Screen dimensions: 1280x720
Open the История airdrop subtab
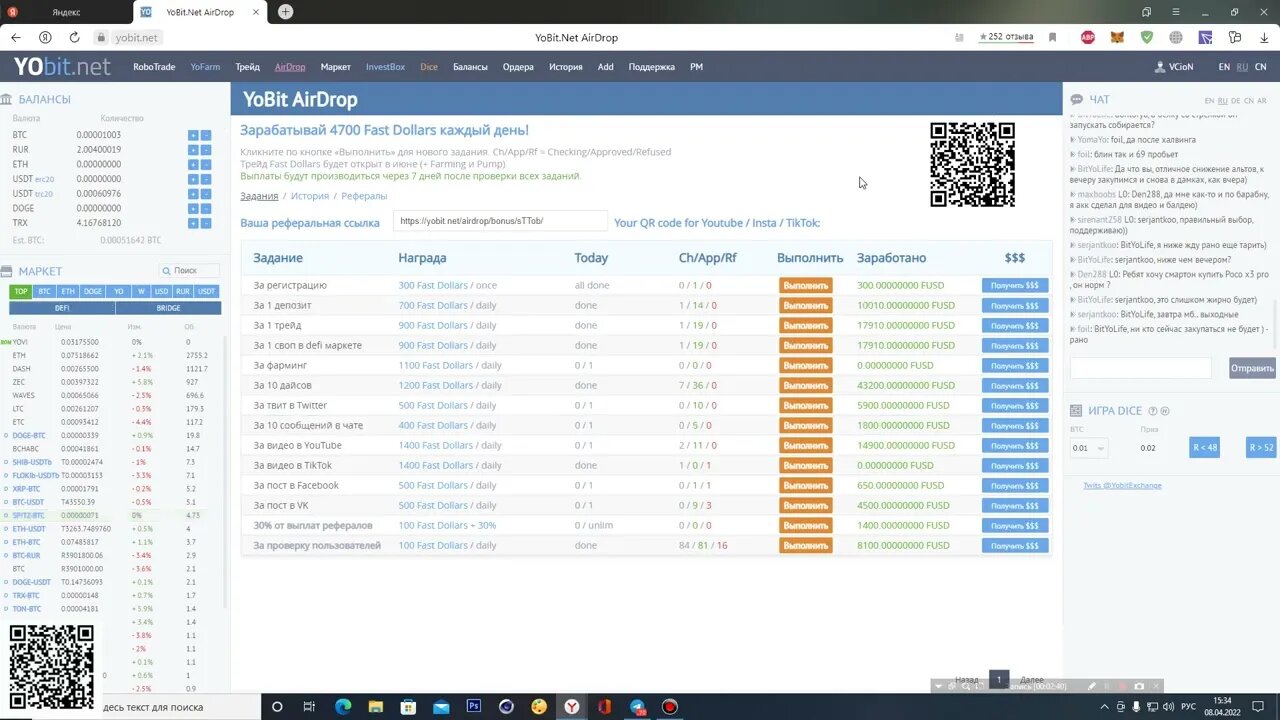click(310, 196)
